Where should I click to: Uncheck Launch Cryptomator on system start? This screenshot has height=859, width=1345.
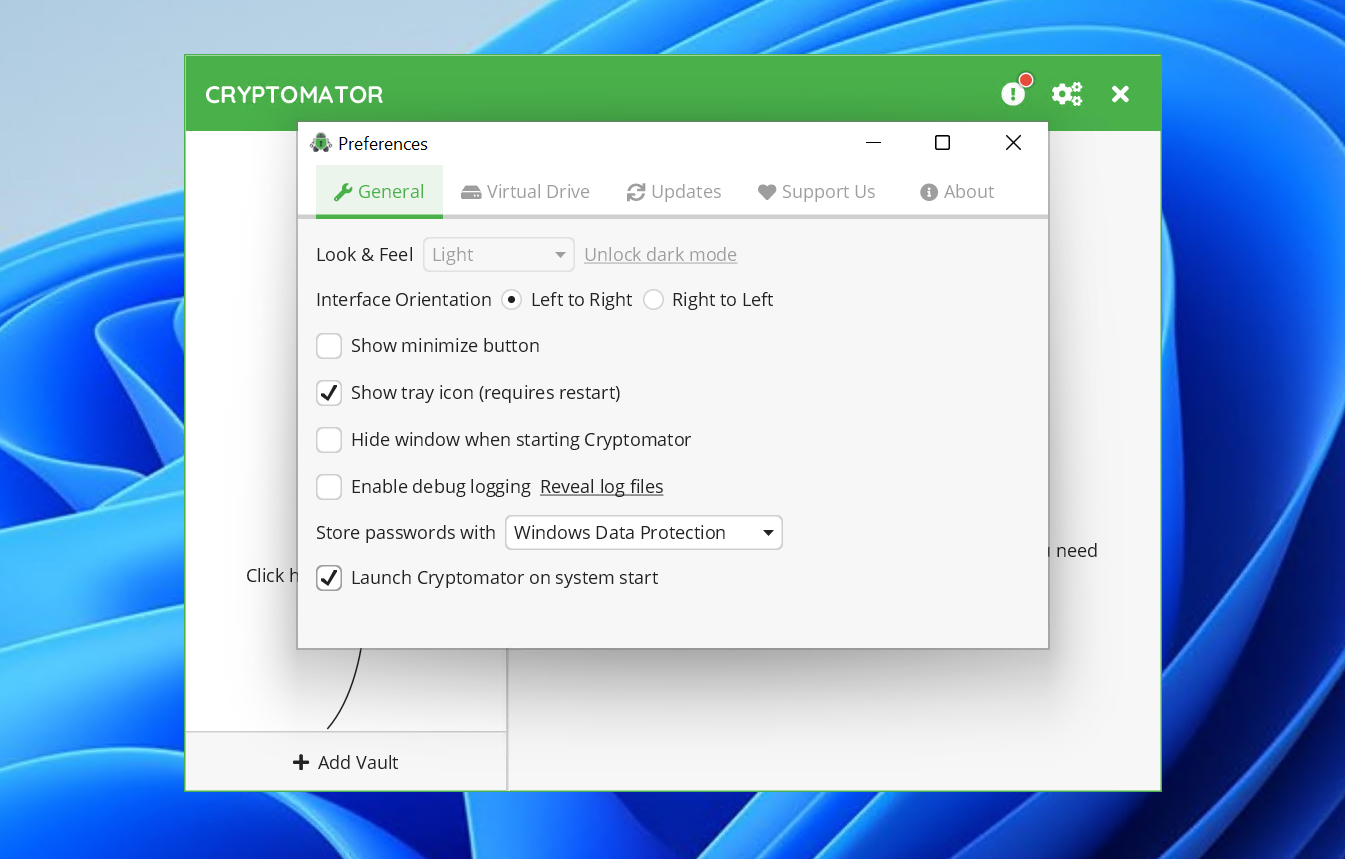coord(329,578)
